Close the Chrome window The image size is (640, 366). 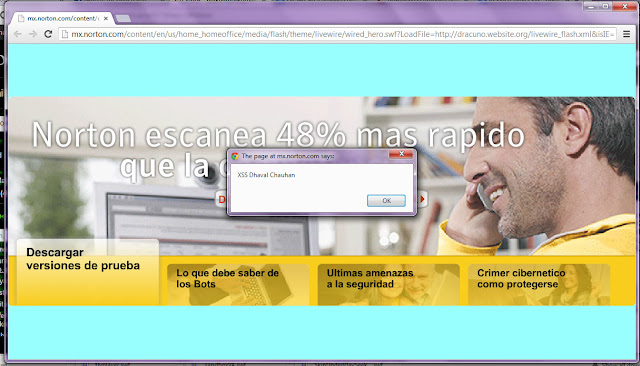624,7
